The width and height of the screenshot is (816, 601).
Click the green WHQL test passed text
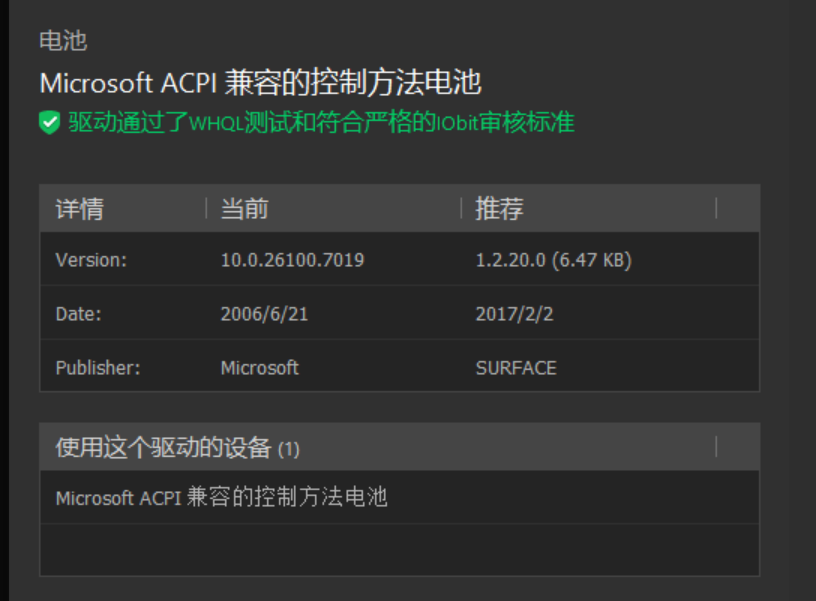321,123
